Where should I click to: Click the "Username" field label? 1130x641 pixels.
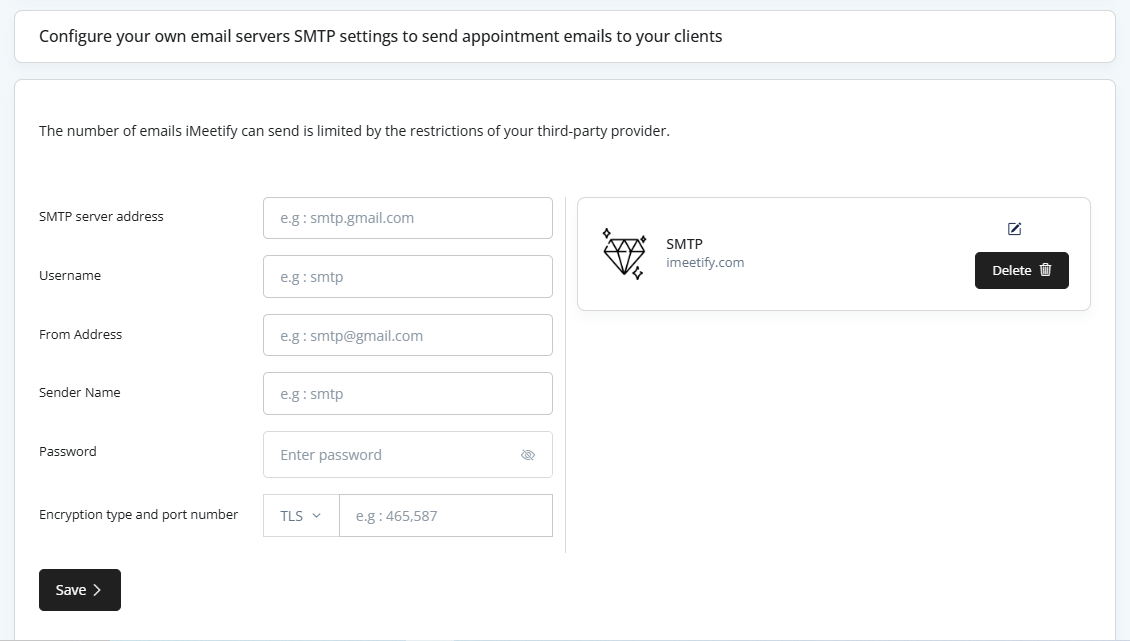pos(70,276)
